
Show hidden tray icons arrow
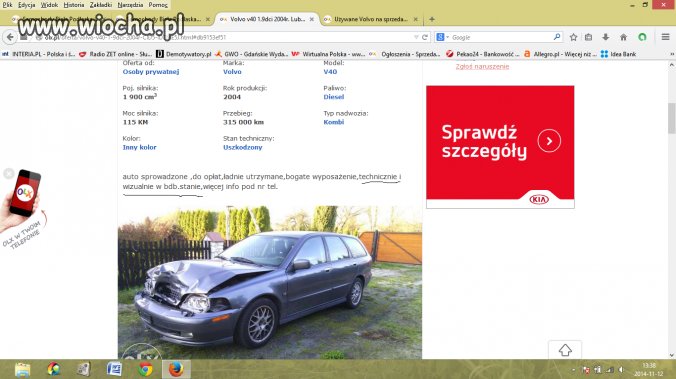(x=573, y=370)
